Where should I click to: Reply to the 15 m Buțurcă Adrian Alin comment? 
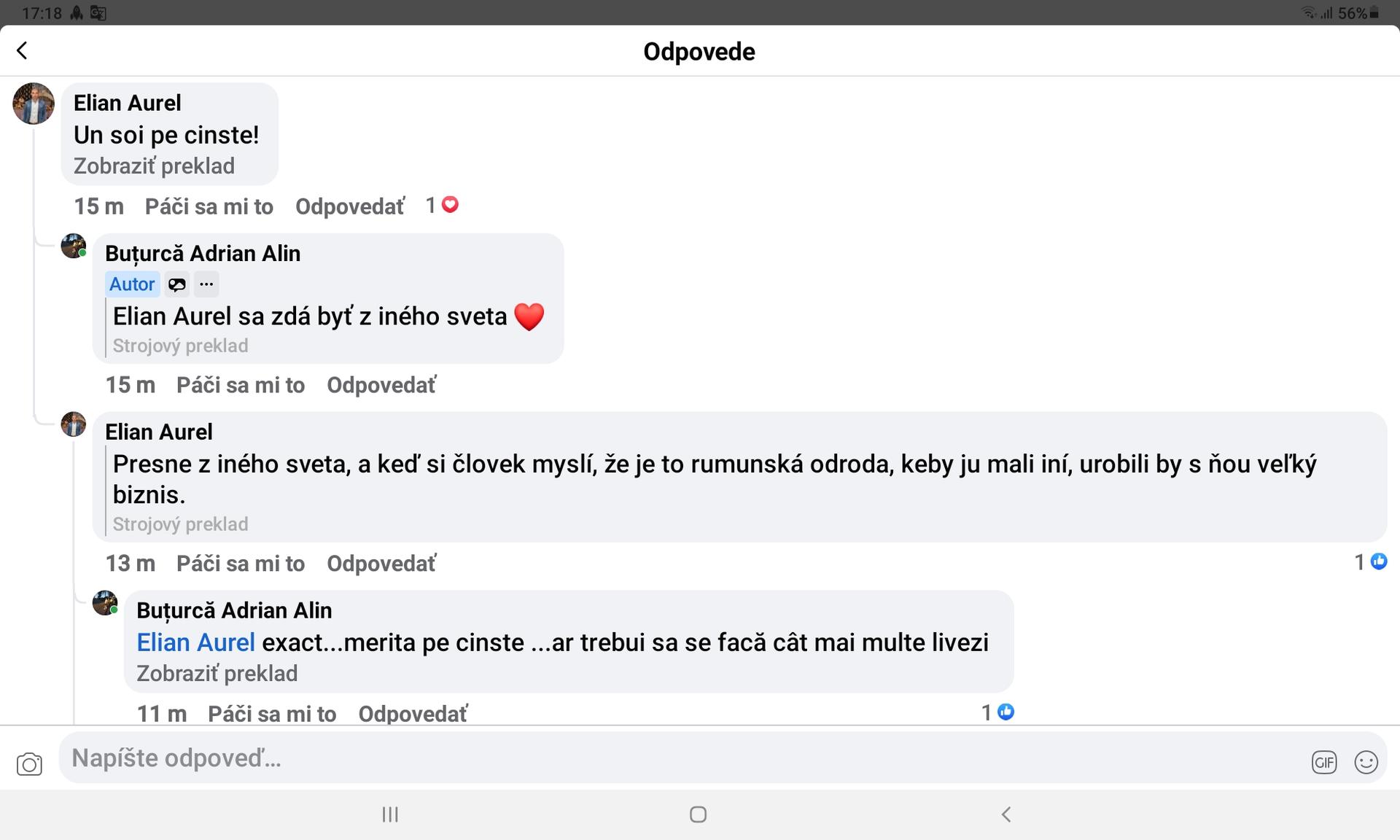(x=381, y=385)
